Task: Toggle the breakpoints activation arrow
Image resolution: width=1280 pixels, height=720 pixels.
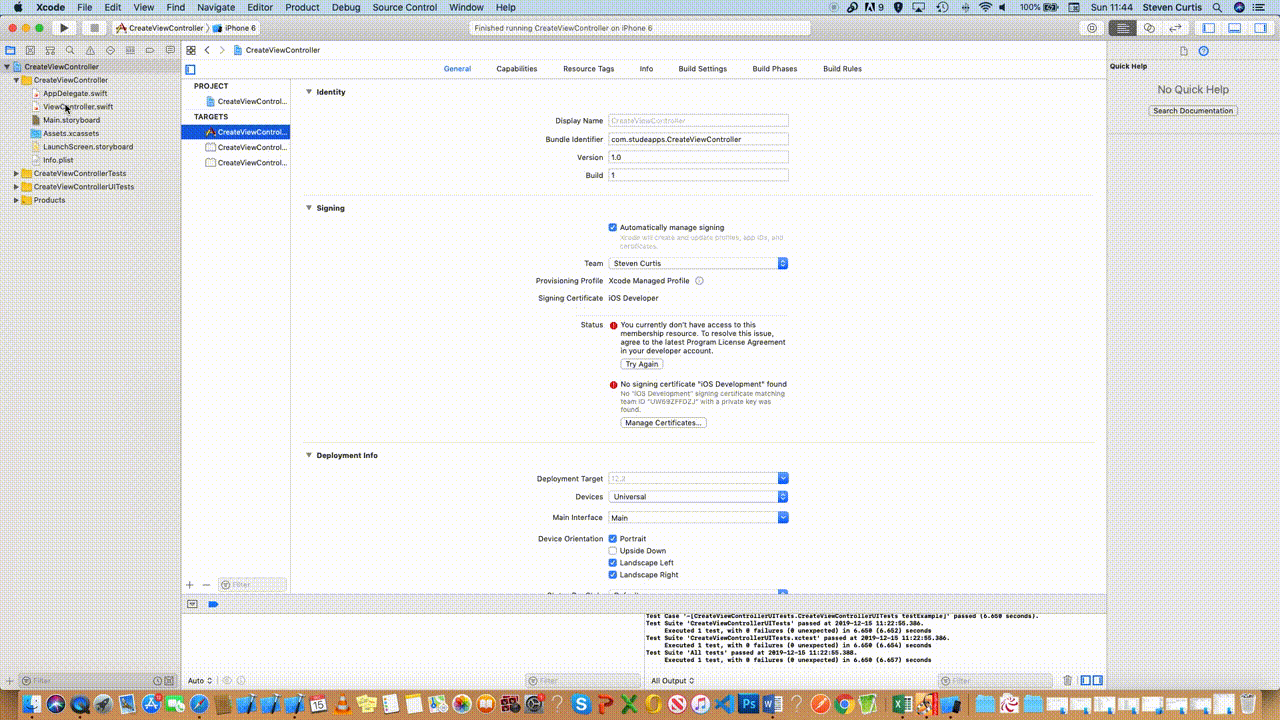Action: tap(213, 604)
